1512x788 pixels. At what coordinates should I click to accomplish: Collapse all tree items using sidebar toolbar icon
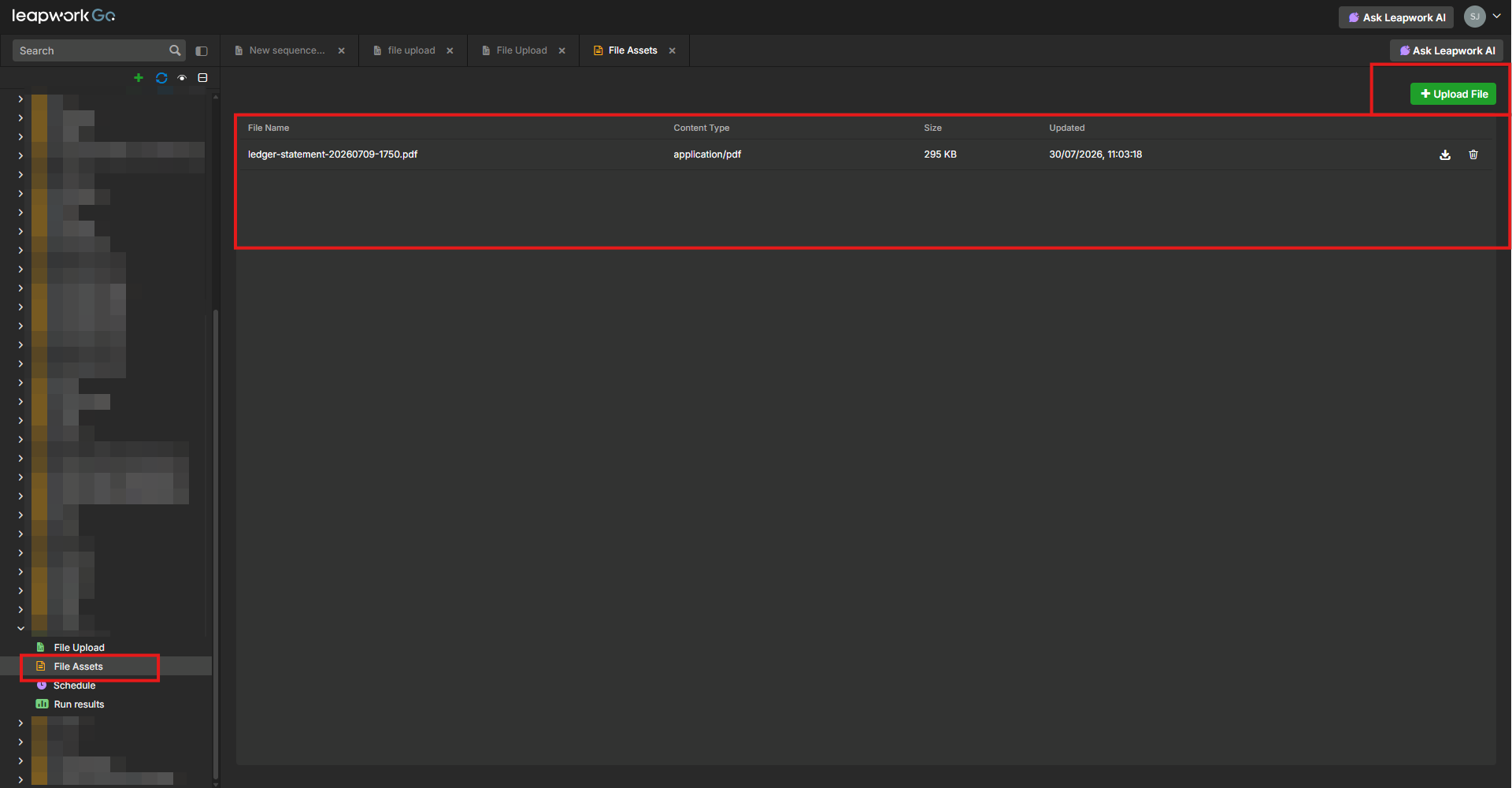click(x=202, y=78)
